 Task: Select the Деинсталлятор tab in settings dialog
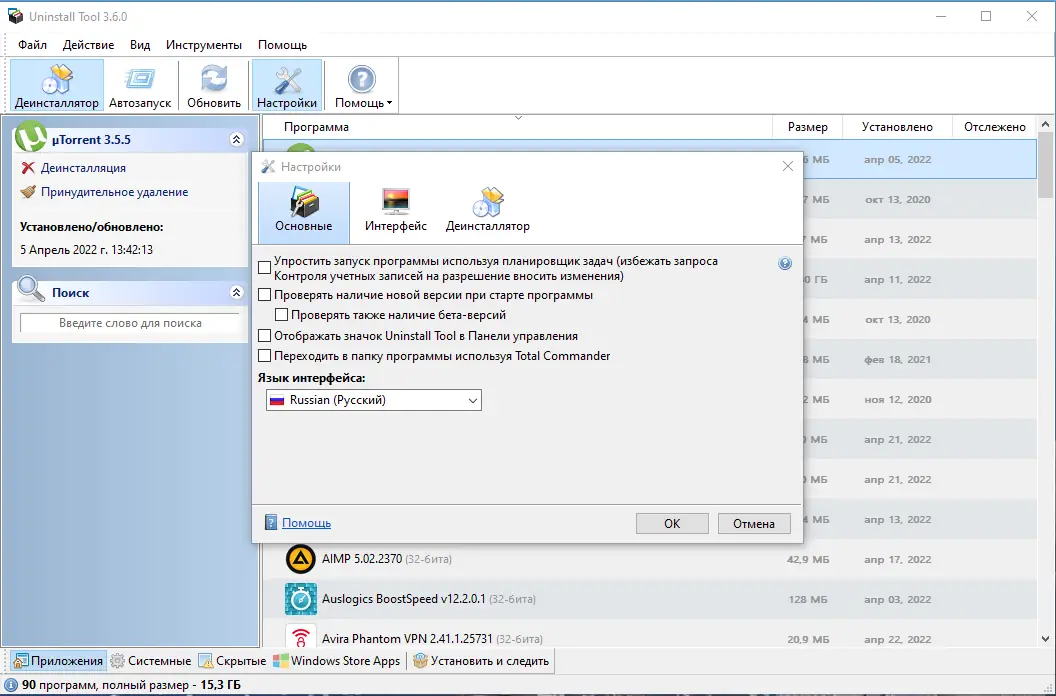click(488, 212)
